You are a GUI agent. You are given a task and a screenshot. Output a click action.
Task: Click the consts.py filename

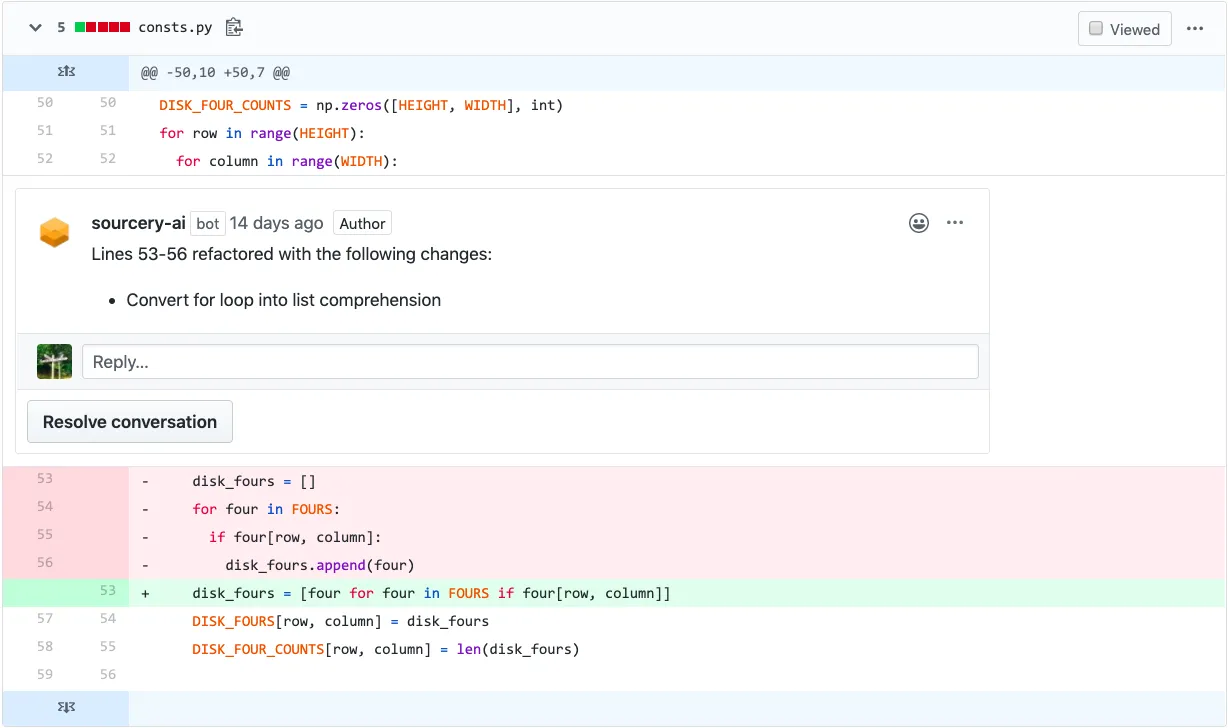point(178,28)
